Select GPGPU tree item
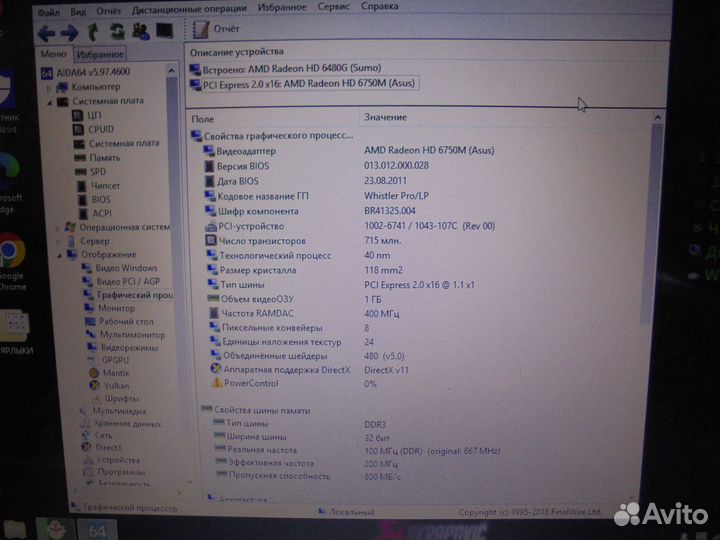The height and width of the screenshot is (540, 720). point(108,360)
